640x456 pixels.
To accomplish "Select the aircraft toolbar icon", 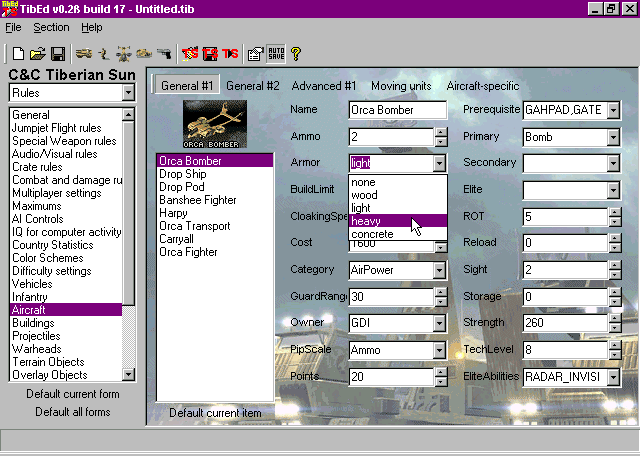I will [x=124, y=53].
